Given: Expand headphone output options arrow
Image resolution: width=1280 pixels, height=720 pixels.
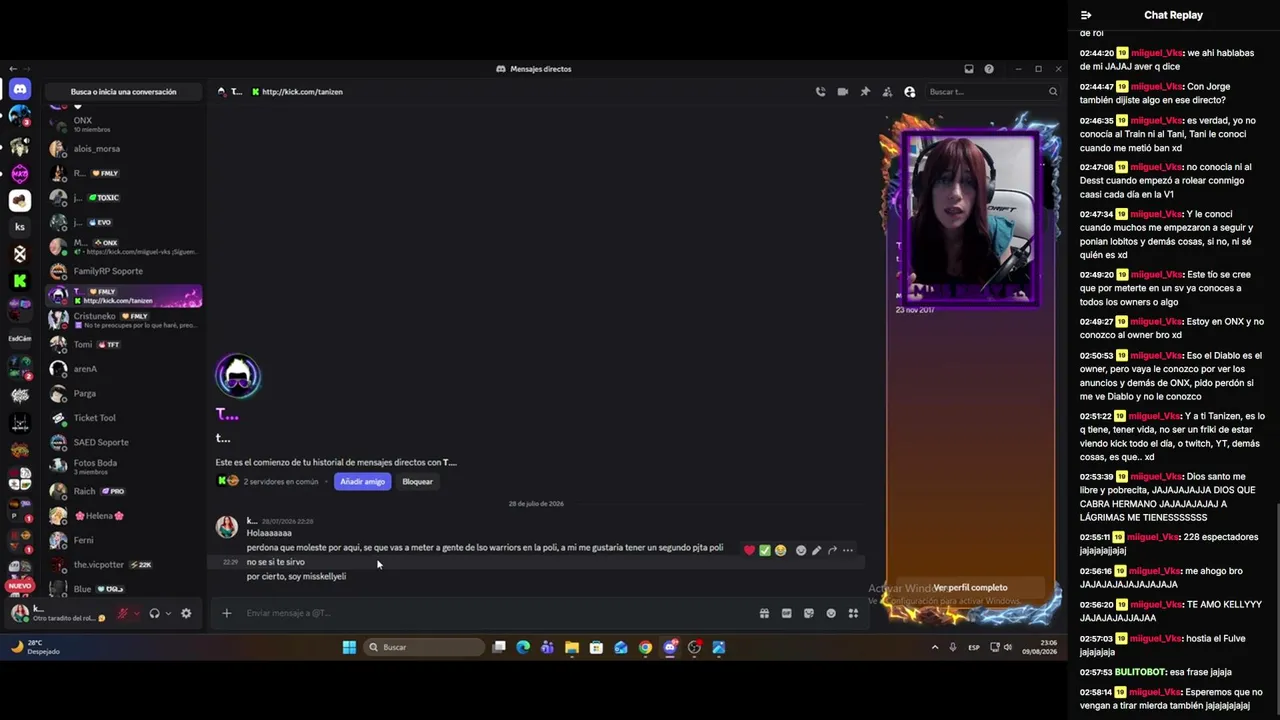Looking at the screenshot, I should (x=168, y=613).
